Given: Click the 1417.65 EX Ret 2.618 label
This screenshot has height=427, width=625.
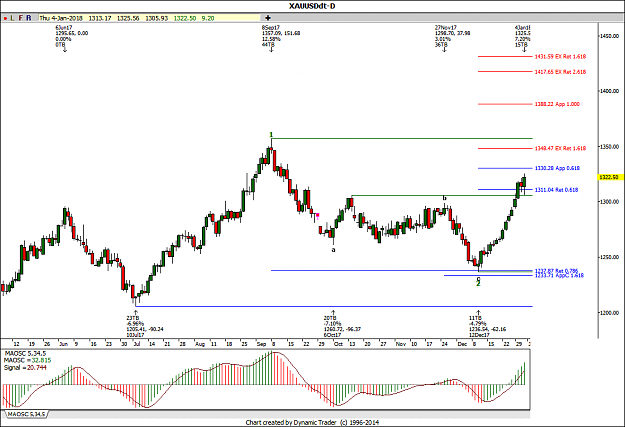Looking at the screenshot, I should pyautogui.click(x=560, y=72).
